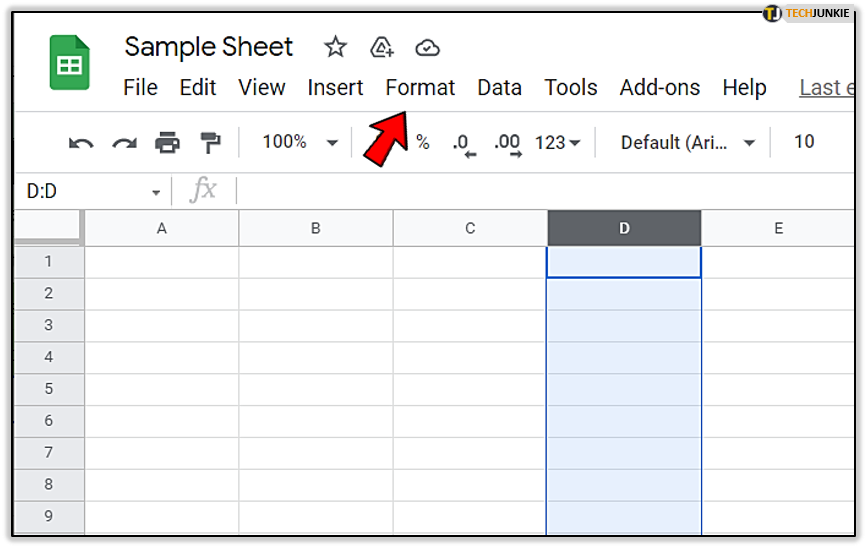Click the Redo arrow icon
867x548 pixels.
click(124, 144)
